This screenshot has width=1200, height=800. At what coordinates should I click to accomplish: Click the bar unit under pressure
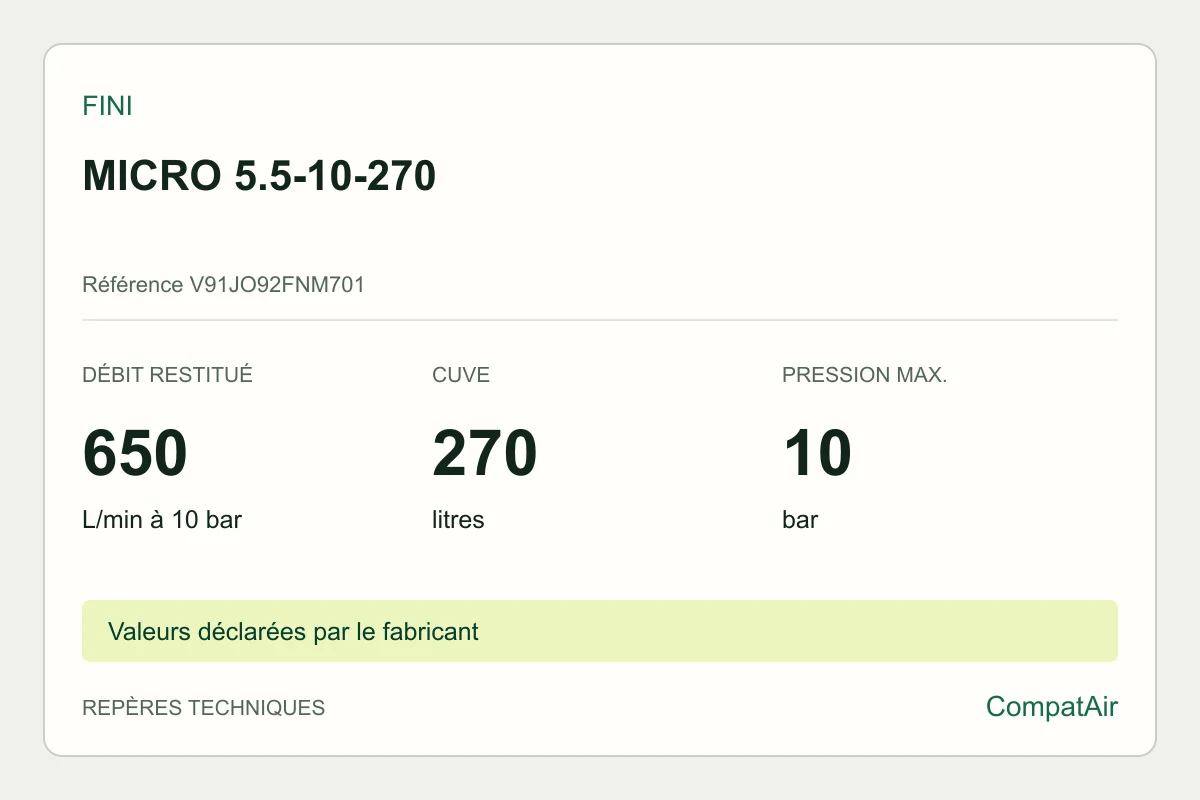(800, 520)
